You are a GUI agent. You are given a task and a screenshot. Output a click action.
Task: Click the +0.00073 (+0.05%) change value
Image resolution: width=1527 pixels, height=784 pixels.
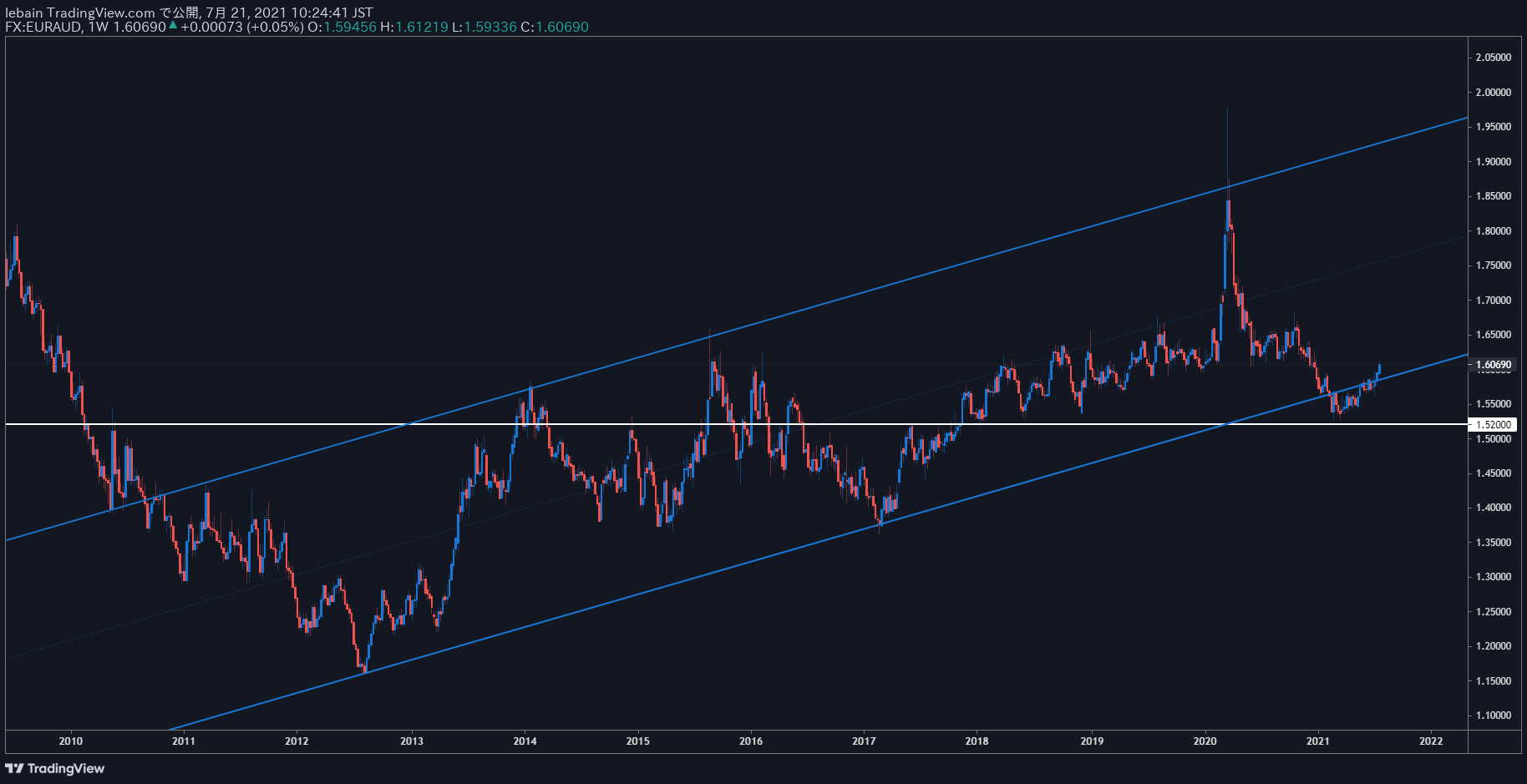click(241, 27)
